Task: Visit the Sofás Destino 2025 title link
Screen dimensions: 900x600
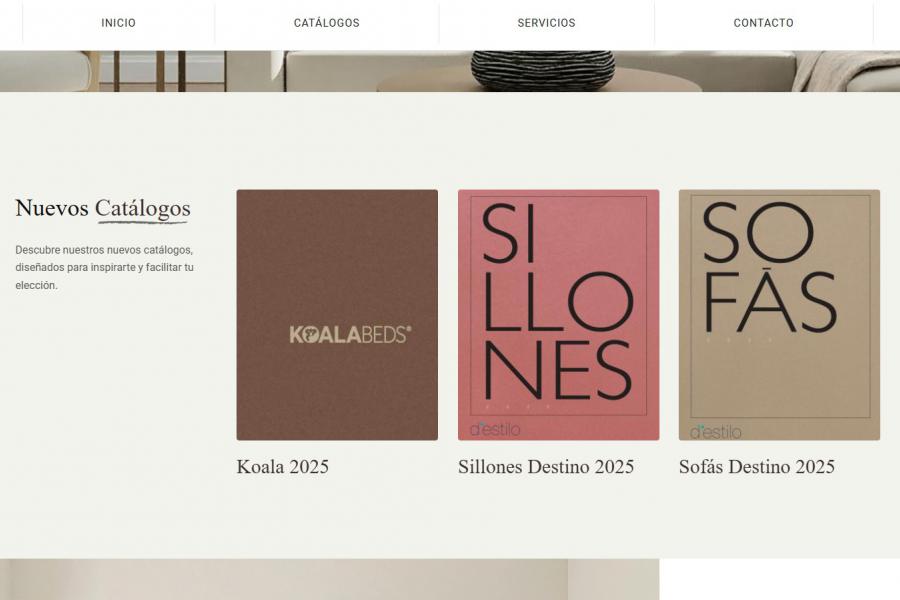Action: coord(756,467)
